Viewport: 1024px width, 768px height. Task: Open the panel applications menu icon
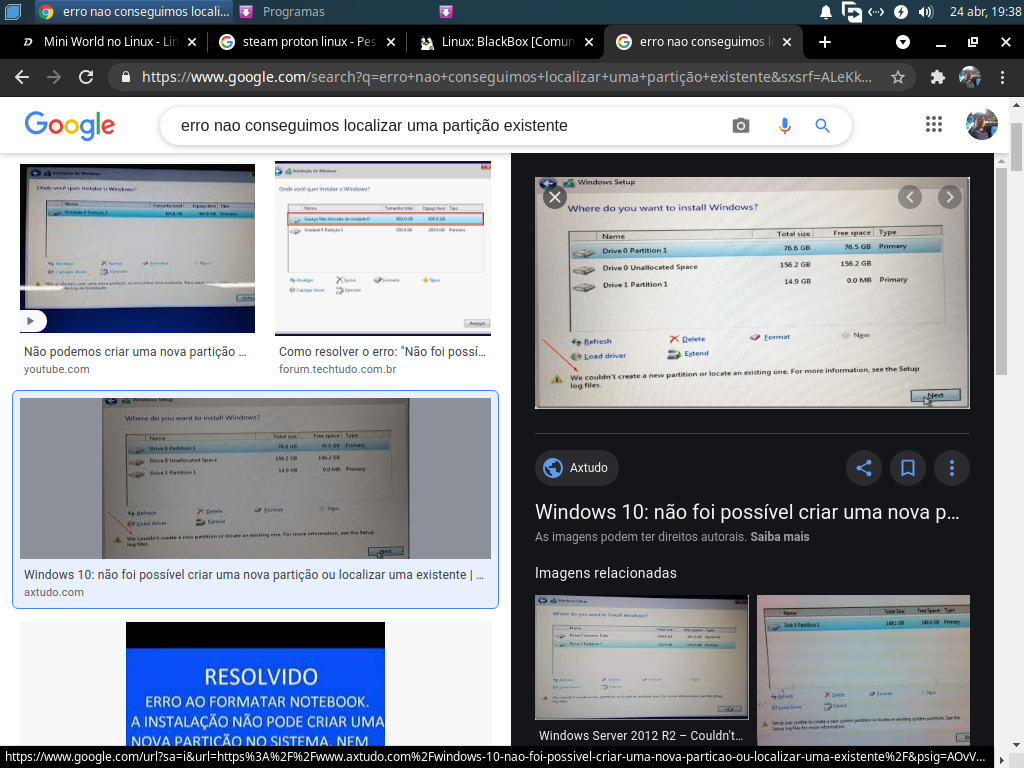(12, 12)
